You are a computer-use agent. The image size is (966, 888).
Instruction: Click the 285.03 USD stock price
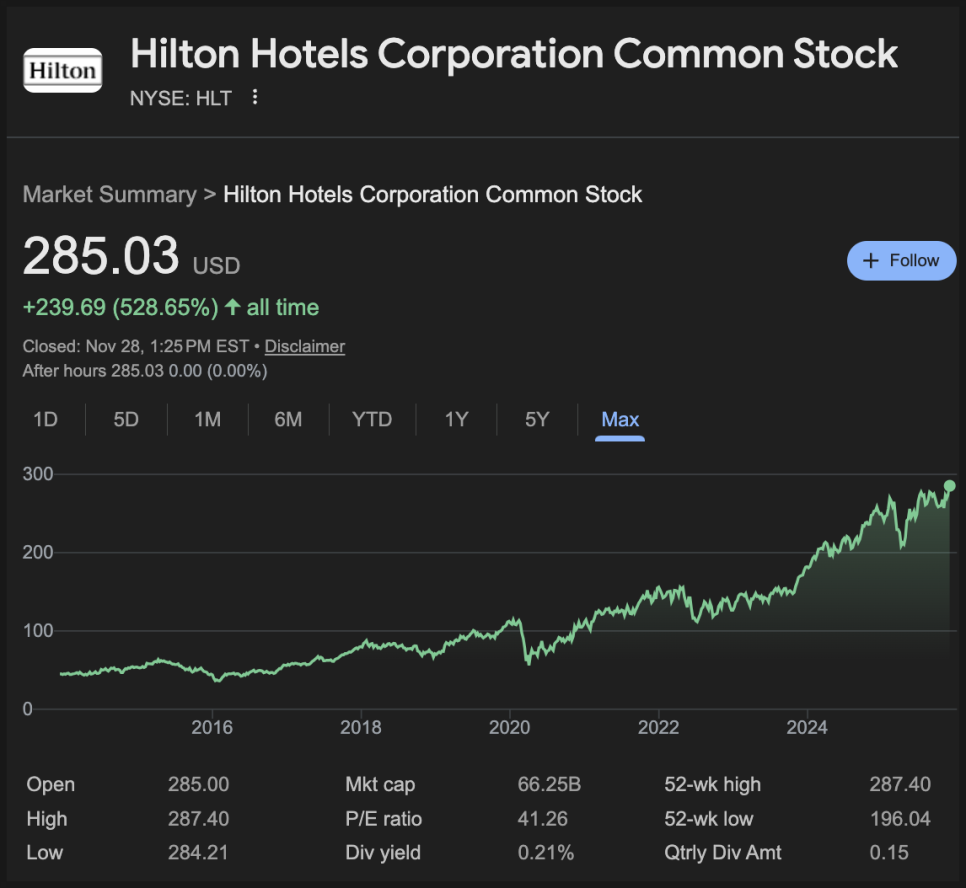pos(101,256)
